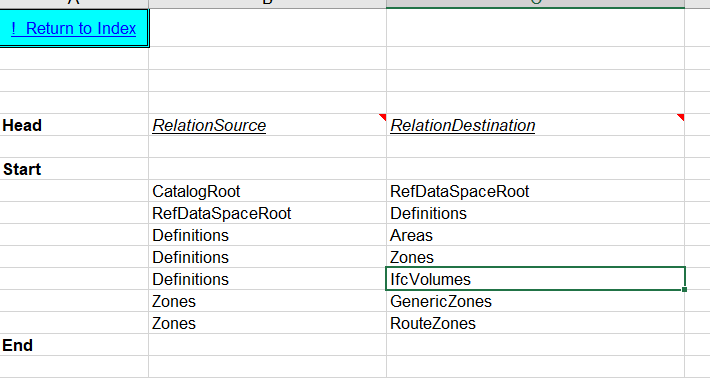The width and height of the screenshot is (710, 378).
Task: Select the Head label cell
Action: 74,125
